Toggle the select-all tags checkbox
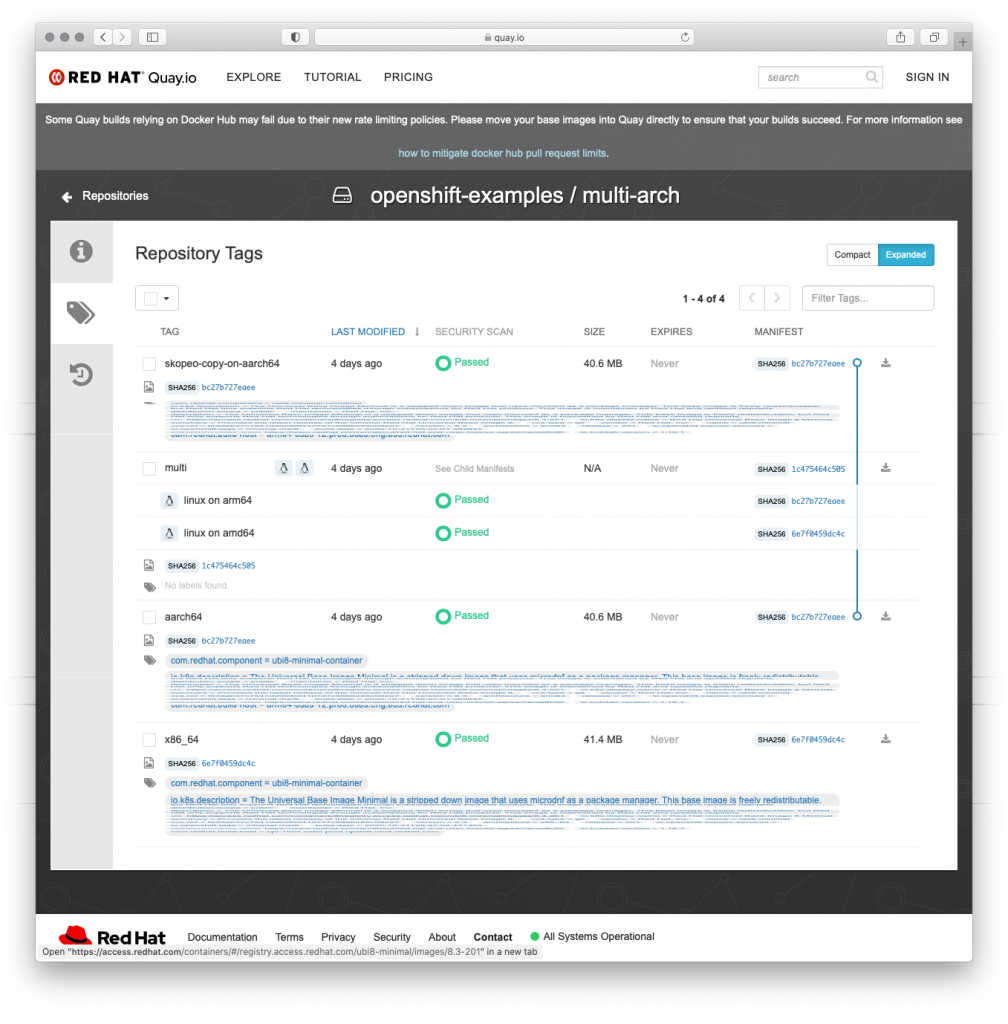 [x=151, y=298]
